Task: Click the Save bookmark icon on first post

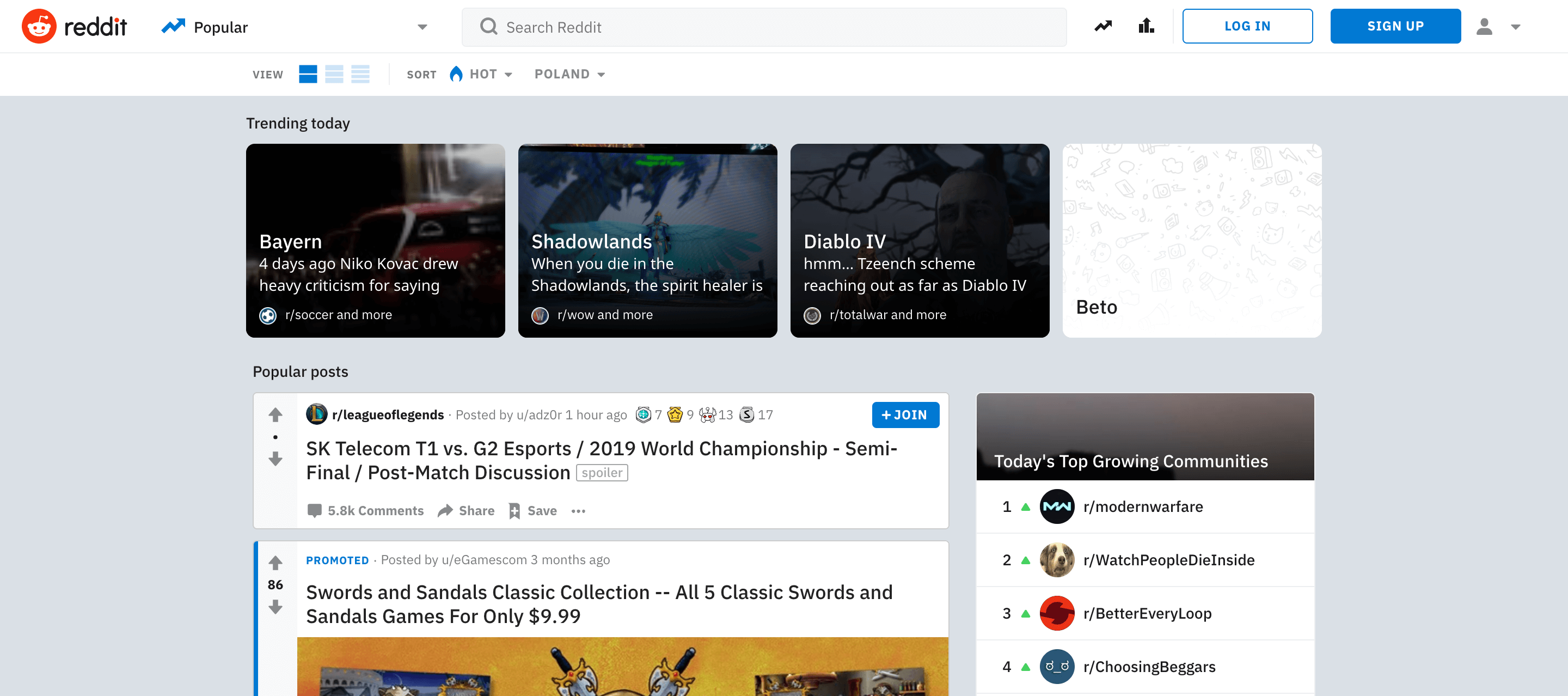Action: pos(514,510)
